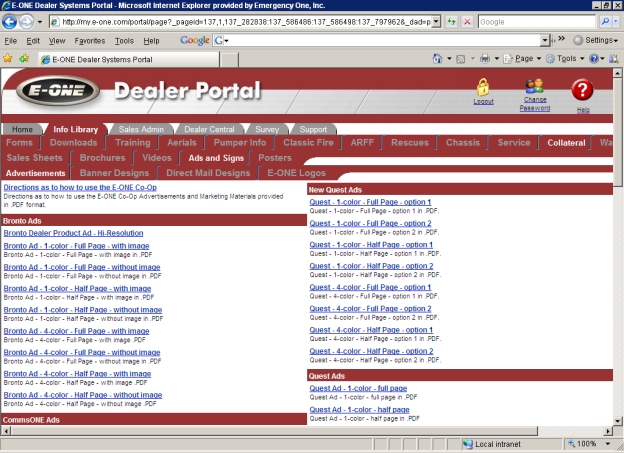Expand the Google toolbar search box dropdown
Viewport: 624px width, 453px height.
click(545, 40)
